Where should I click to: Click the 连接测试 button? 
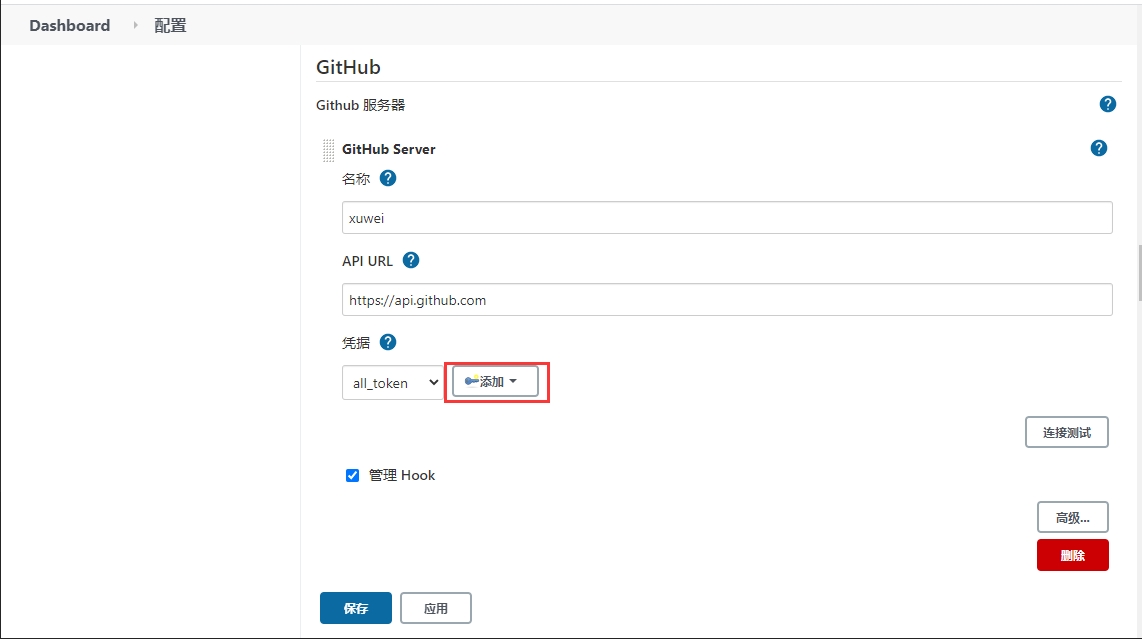tap(1066, 432)
